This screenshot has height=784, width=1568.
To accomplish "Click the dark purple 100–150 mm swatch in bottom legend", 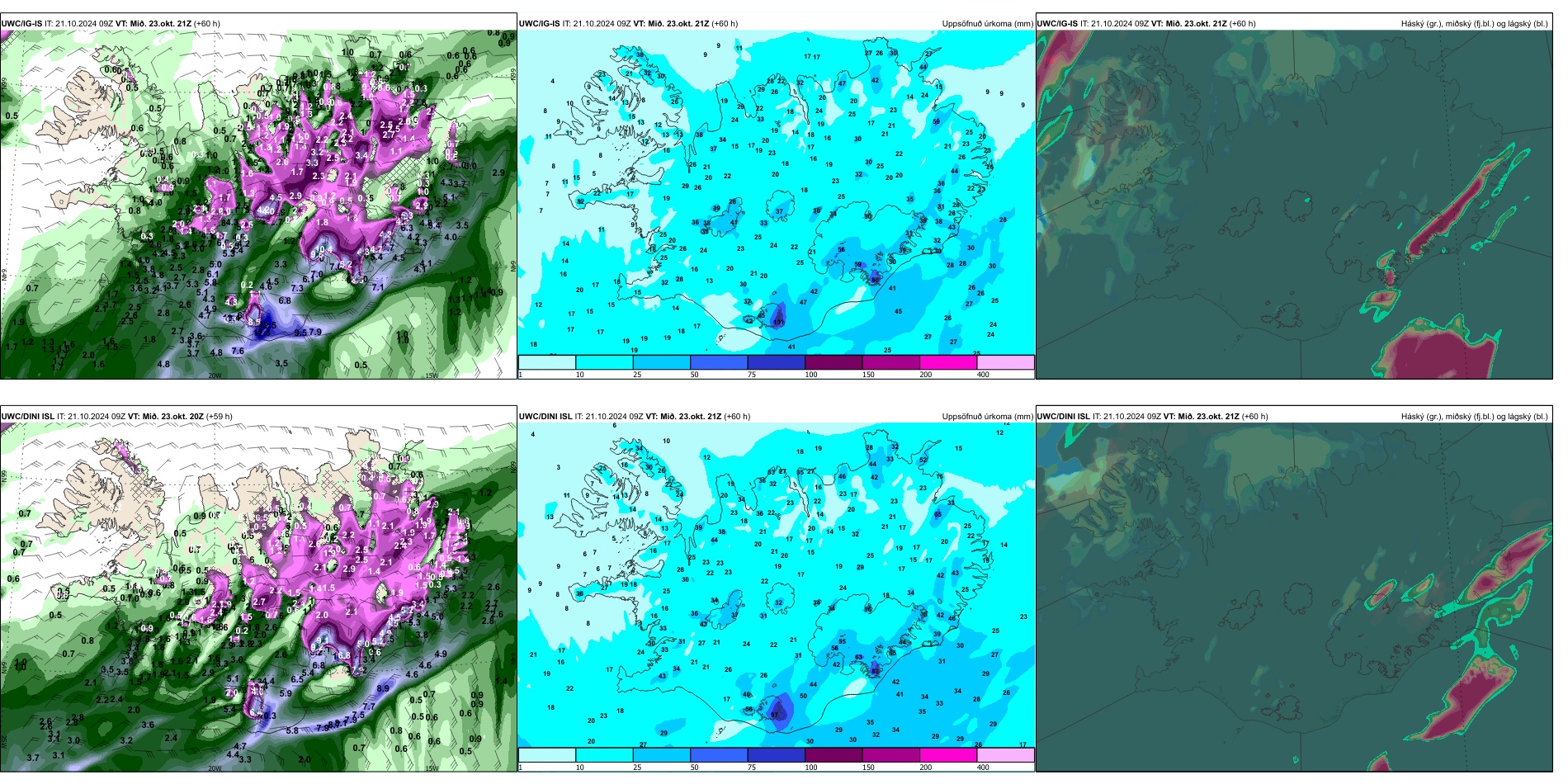I will point(834,755).
